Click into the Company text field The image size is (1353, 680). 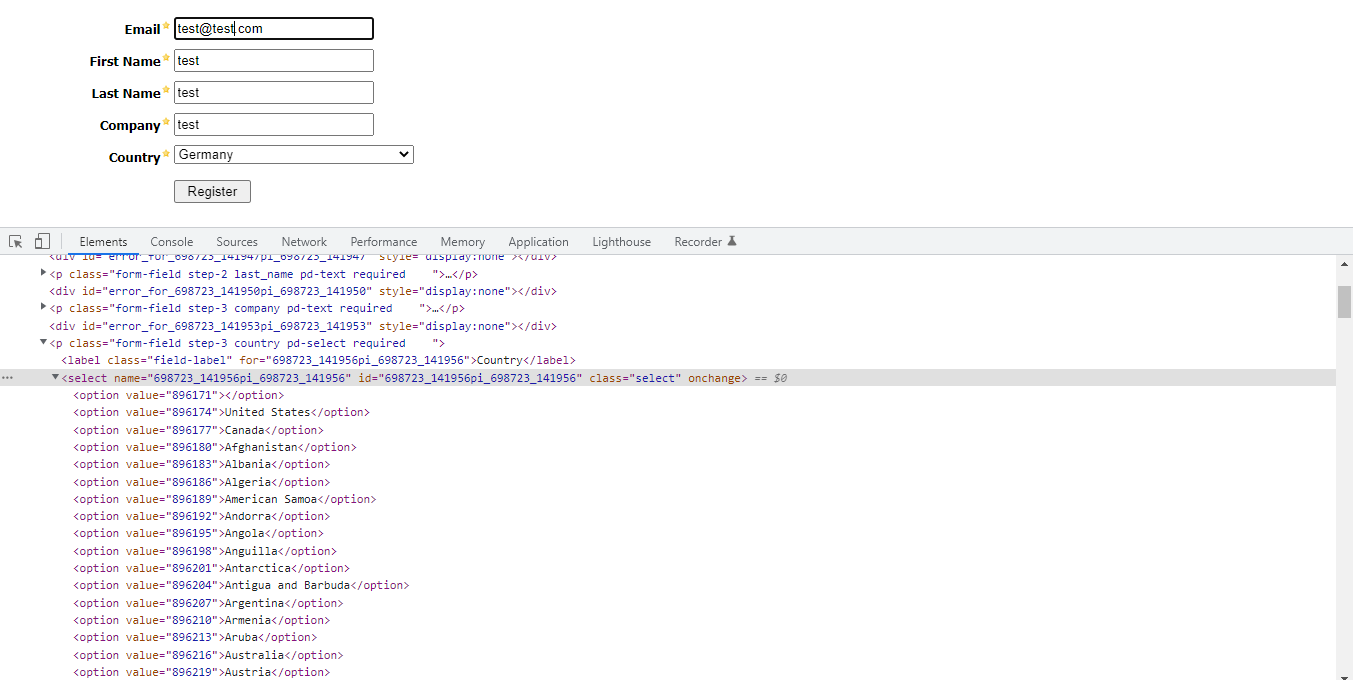(273, 125)
